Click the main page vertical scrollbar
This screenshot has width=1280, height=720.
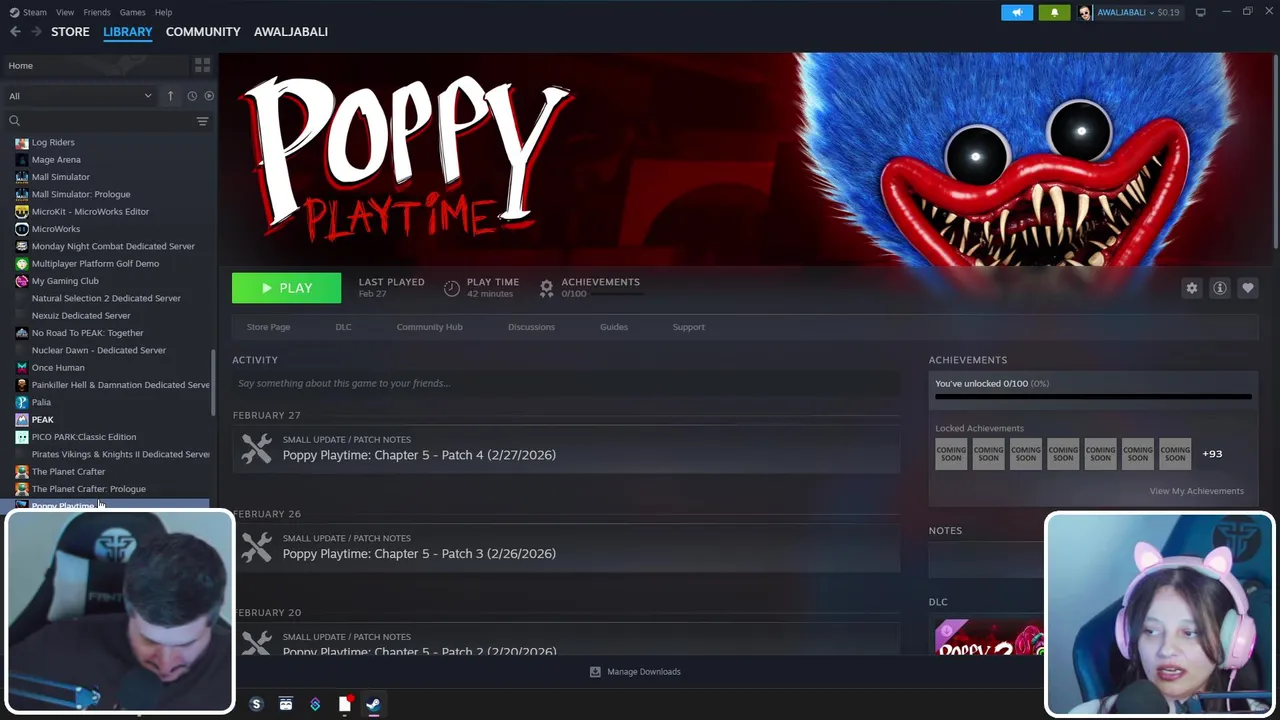point(1274,150)
